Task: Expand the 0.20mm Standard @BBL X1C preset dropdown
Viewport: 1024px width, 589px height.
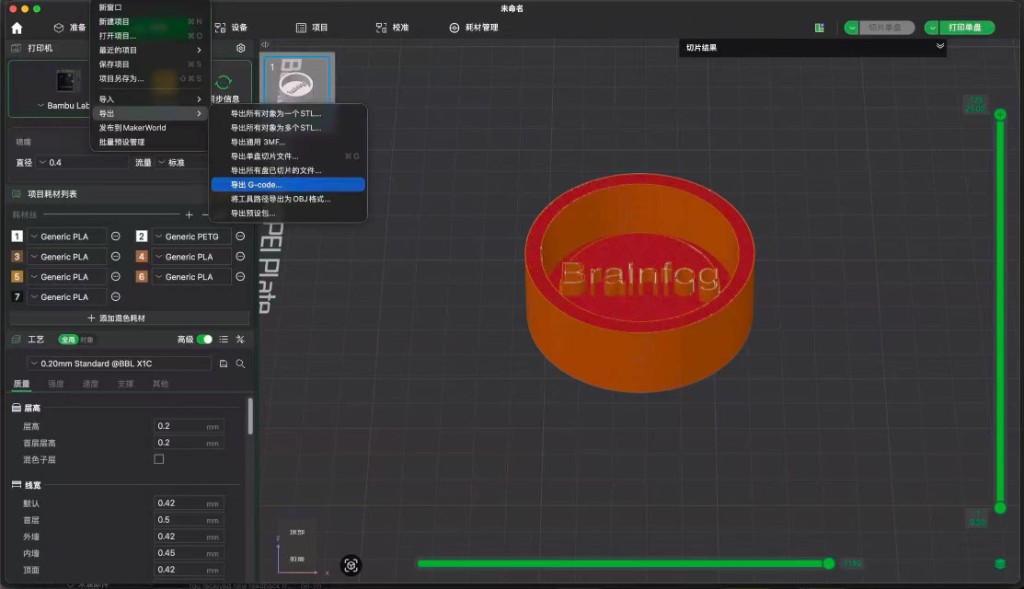Action: 120,364
